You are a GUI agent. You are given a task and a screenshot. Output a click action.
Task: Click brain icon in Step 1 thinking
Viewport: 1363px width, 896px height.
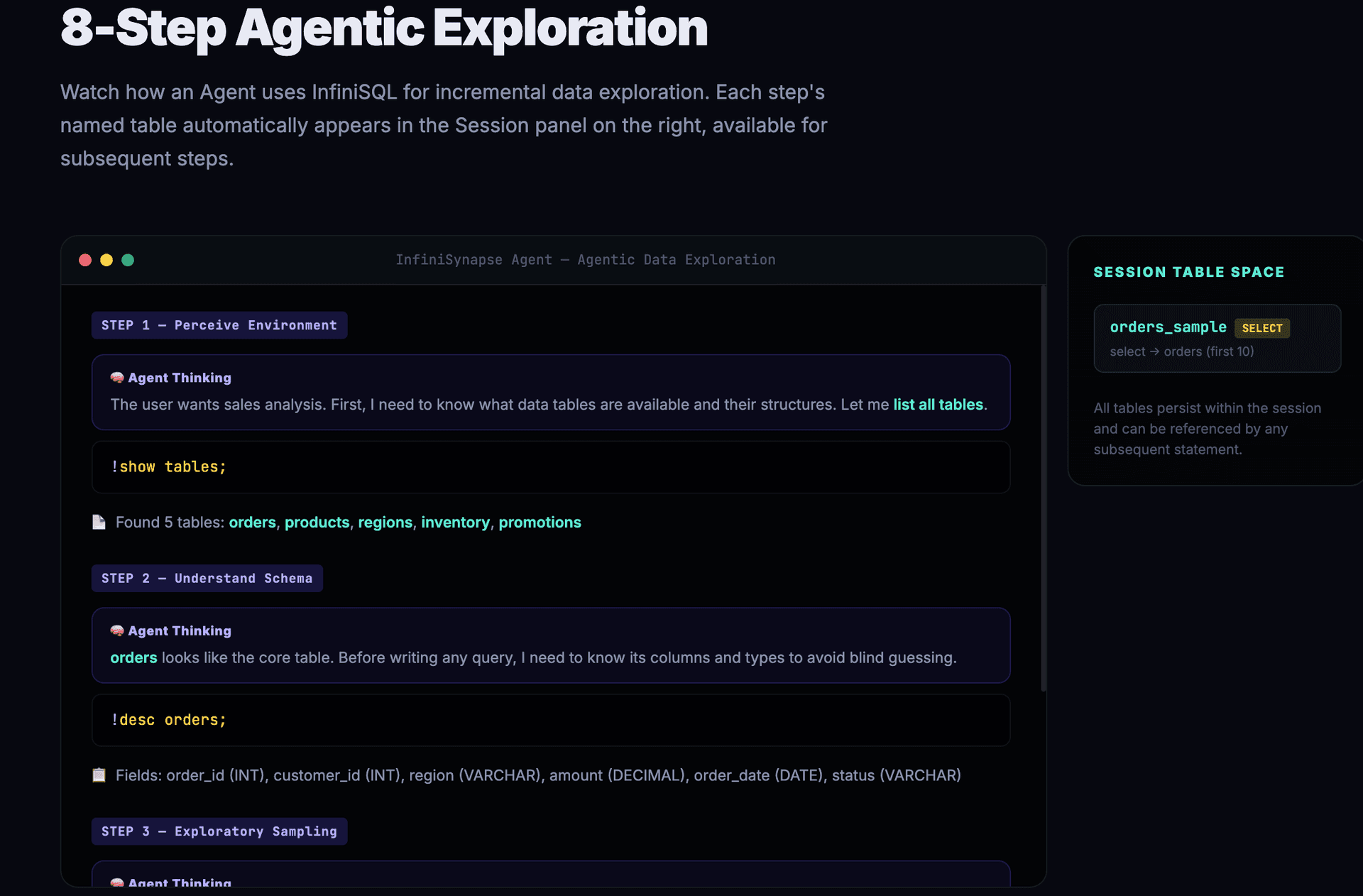coord(117,378)
